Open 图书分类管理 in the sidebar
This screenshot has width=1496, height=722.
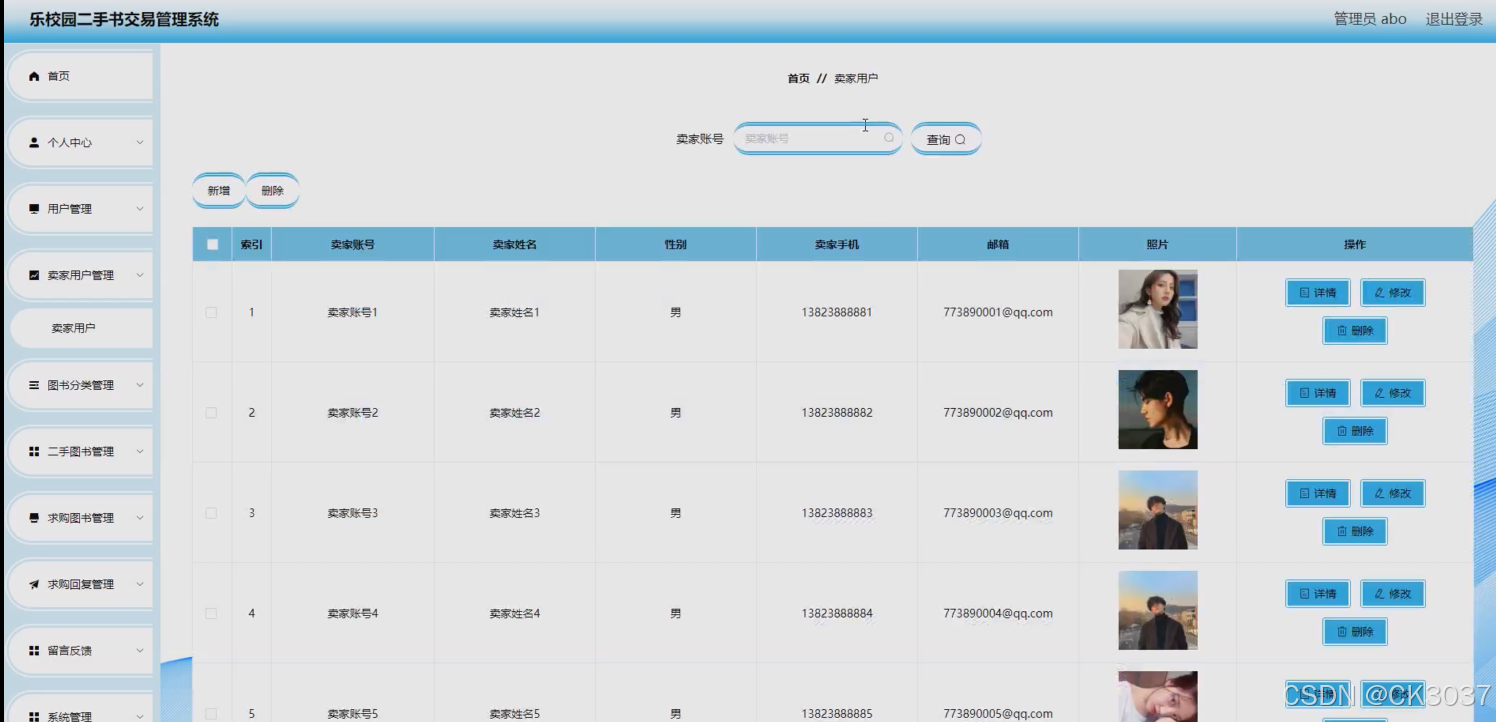point(80,385)
